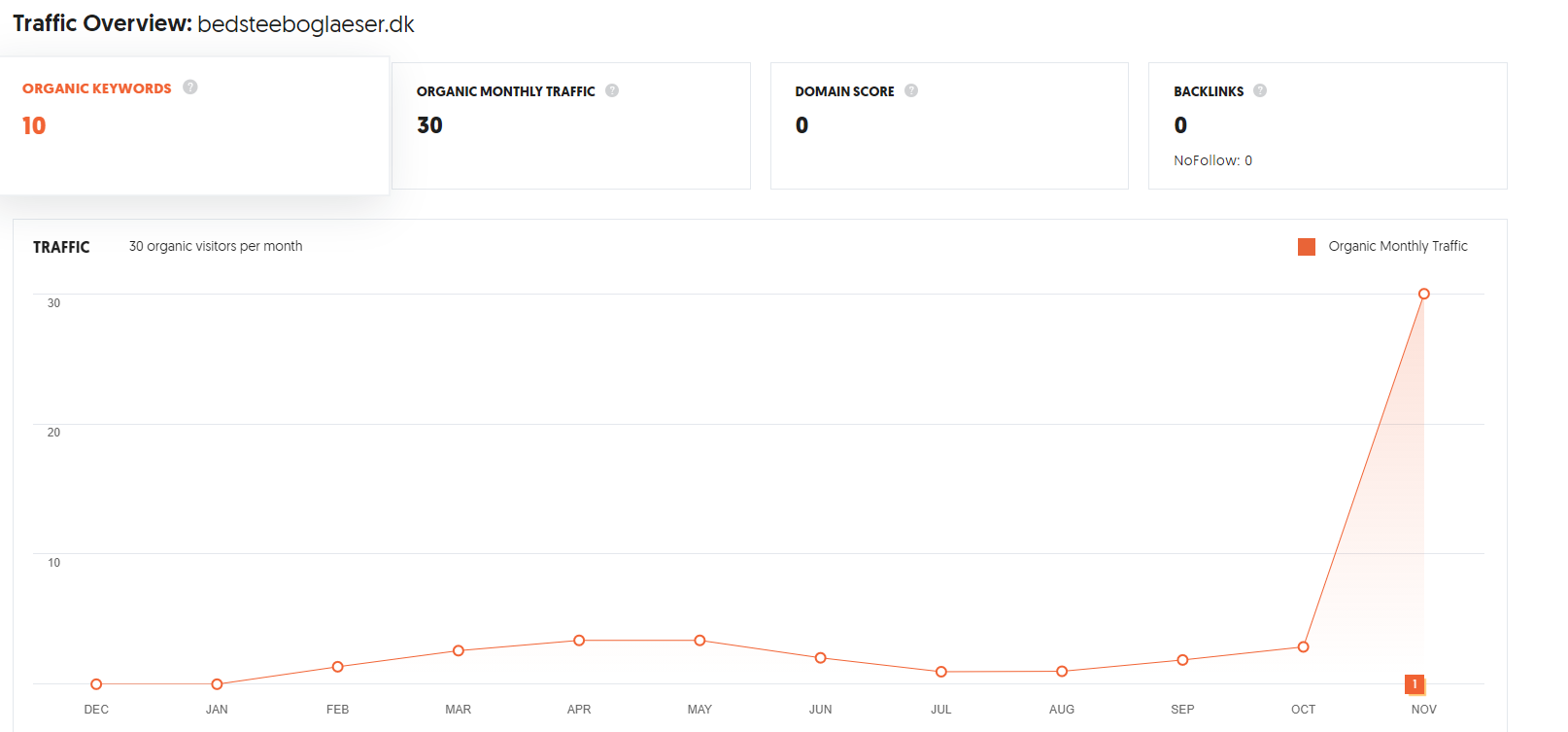Image resolution: width=1568 pixels, height=732 pixels.
Task: Click help icon beside Organic Keywords
Action: pyautogui.click(x=190, y=87)
